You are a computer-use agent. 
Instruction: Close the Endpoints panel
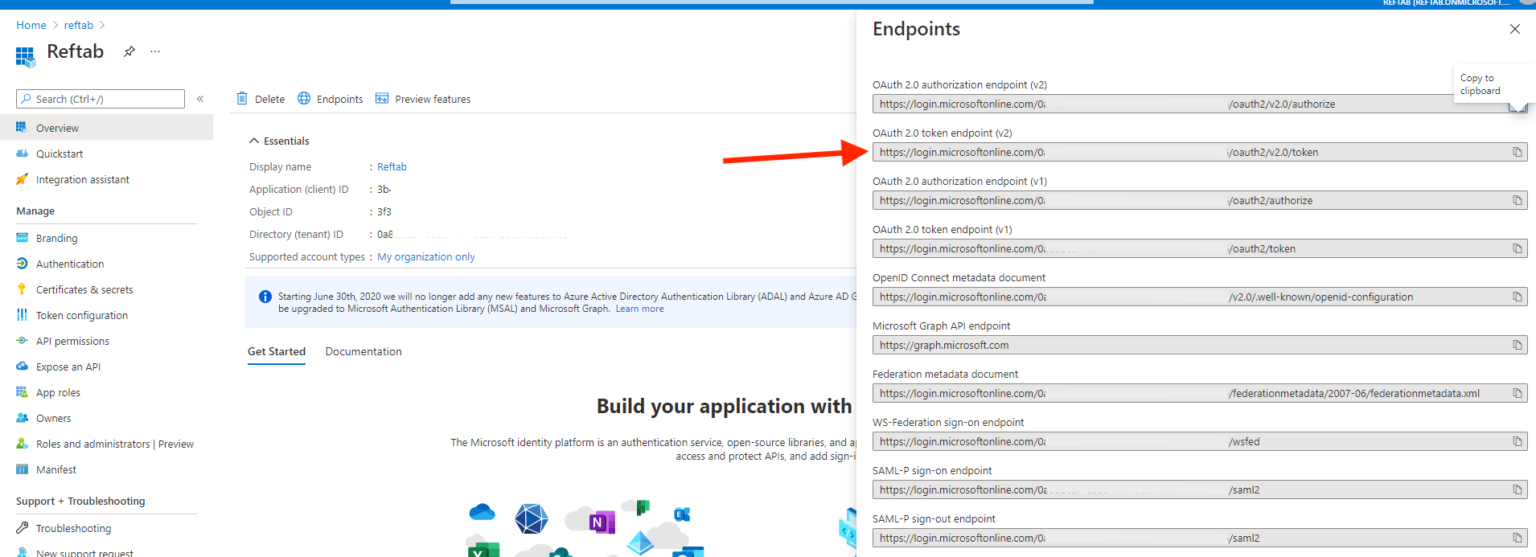pyautogui.click(x=1514, y=29)
